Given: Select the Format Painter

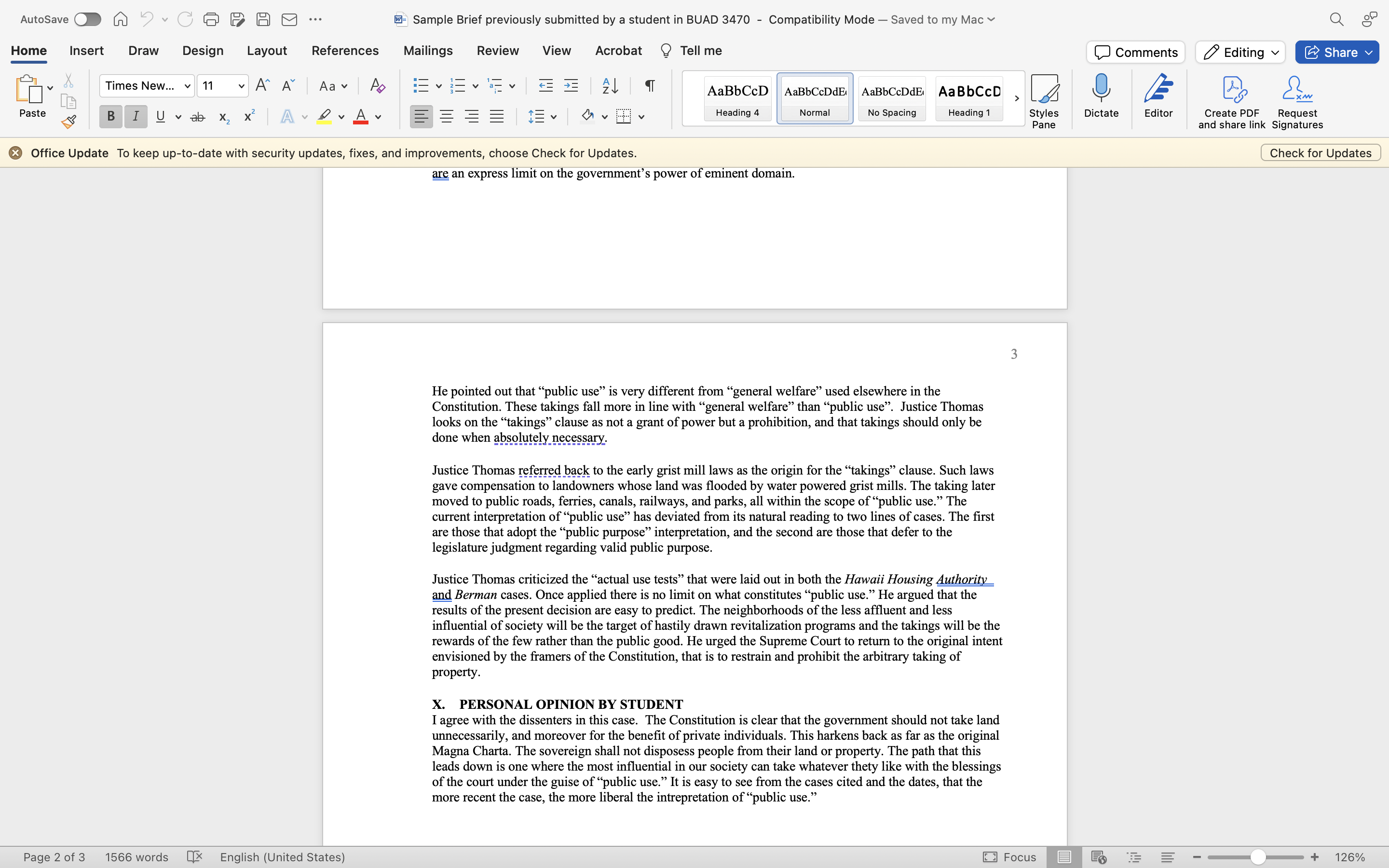Looking at the screenshot, I should click(69, 121).
